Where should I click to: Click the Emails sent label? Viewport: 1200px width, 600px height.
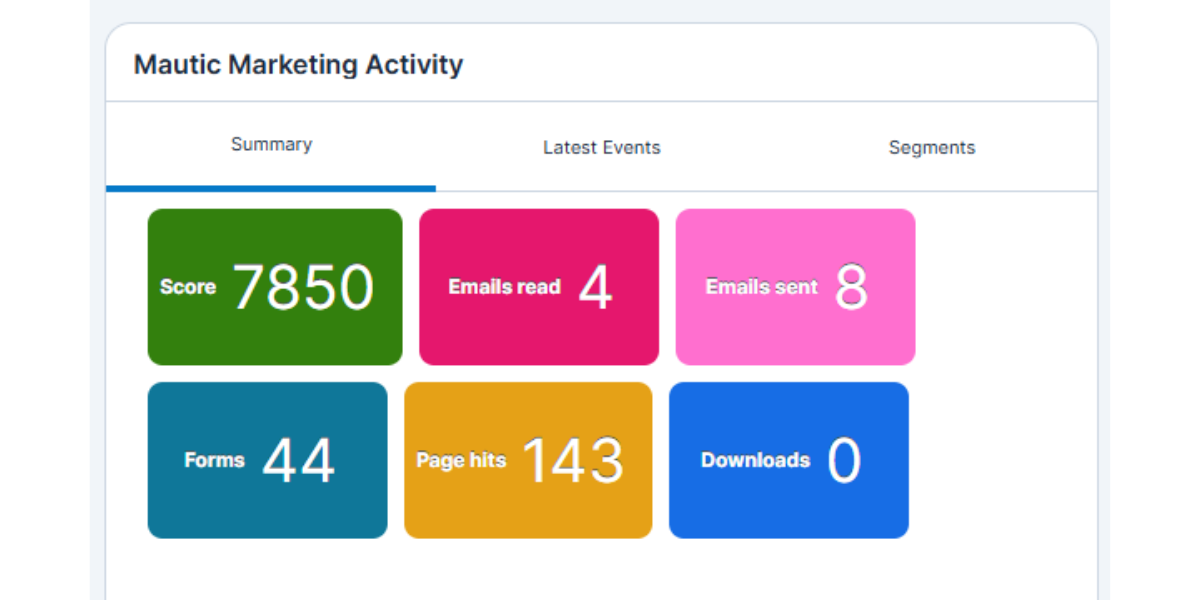pos(761,287)
